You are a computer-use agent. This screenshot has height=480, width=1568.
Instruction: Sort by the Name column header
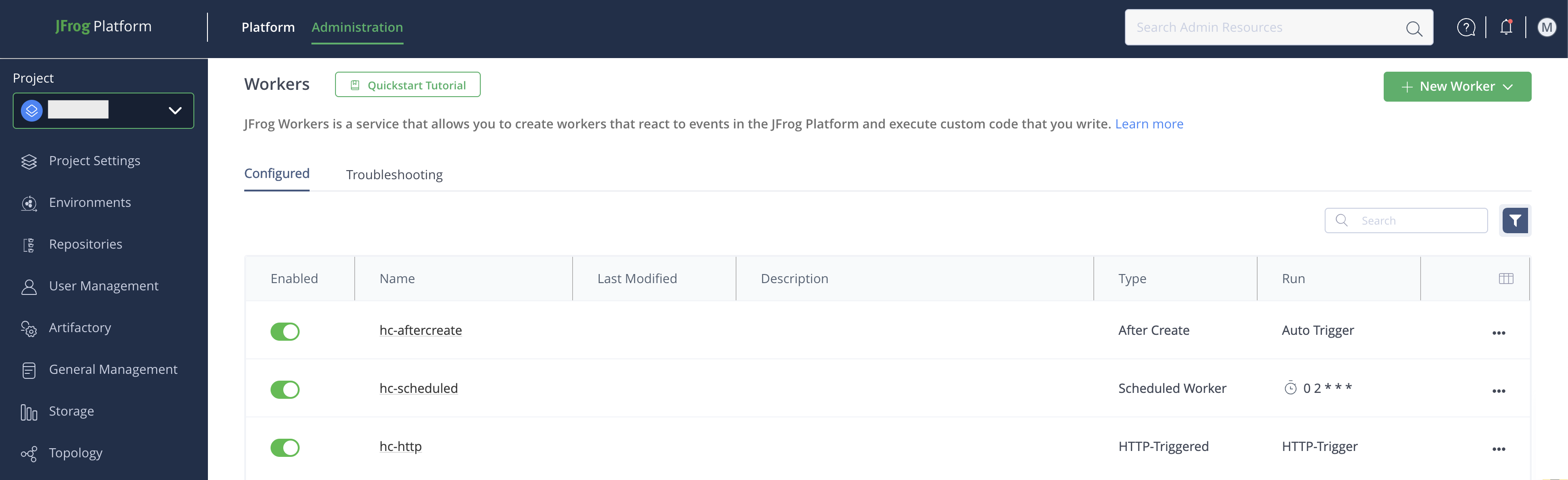pos(397,279)
